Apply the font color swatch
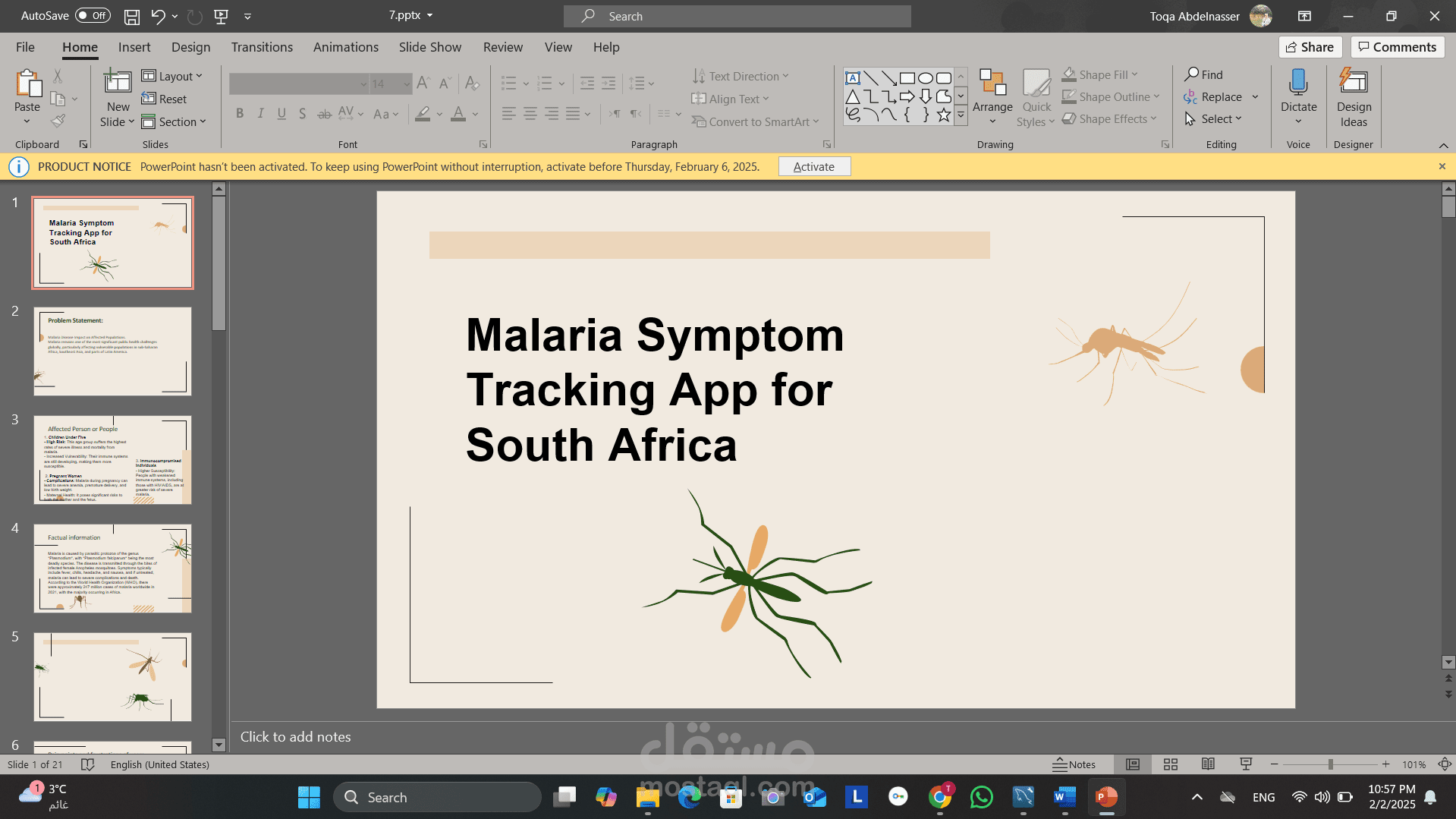Screen dimensions: 1456x819 pos(458,114)
